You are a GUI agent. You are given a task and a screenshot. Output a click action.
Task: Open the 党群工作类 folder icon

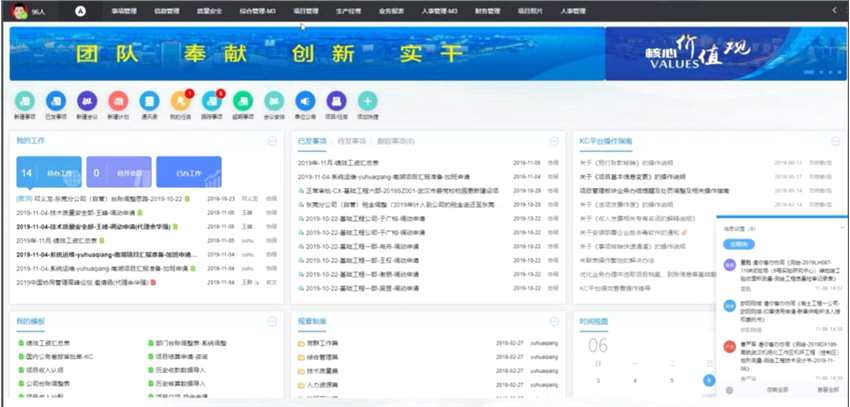pyautogui.click(x=301, y=344)
